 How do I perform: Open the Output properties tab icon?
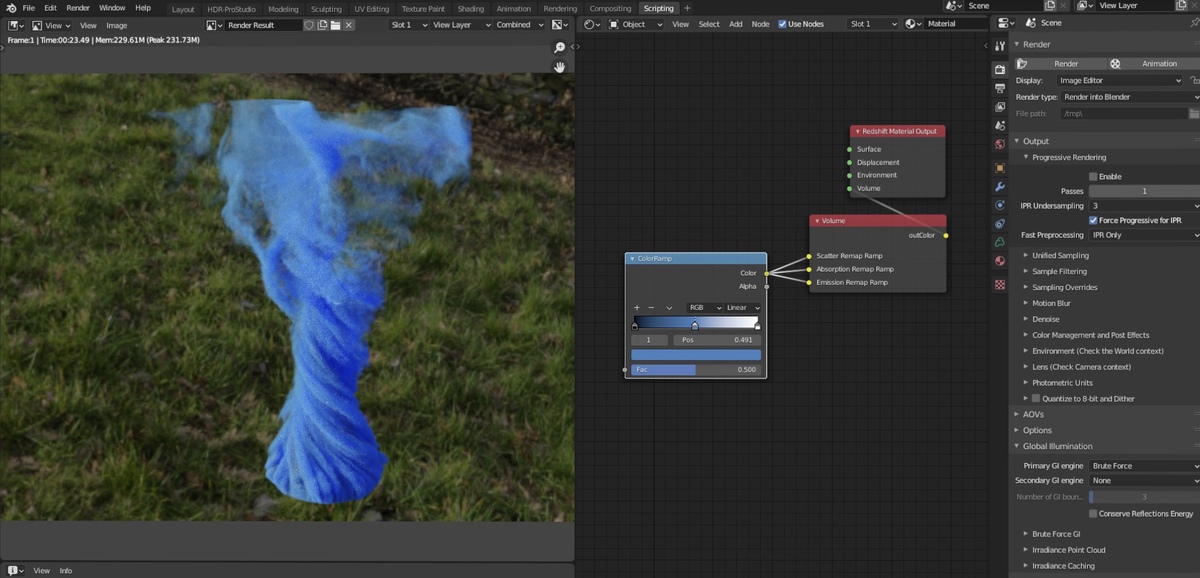coord(1000,88)
